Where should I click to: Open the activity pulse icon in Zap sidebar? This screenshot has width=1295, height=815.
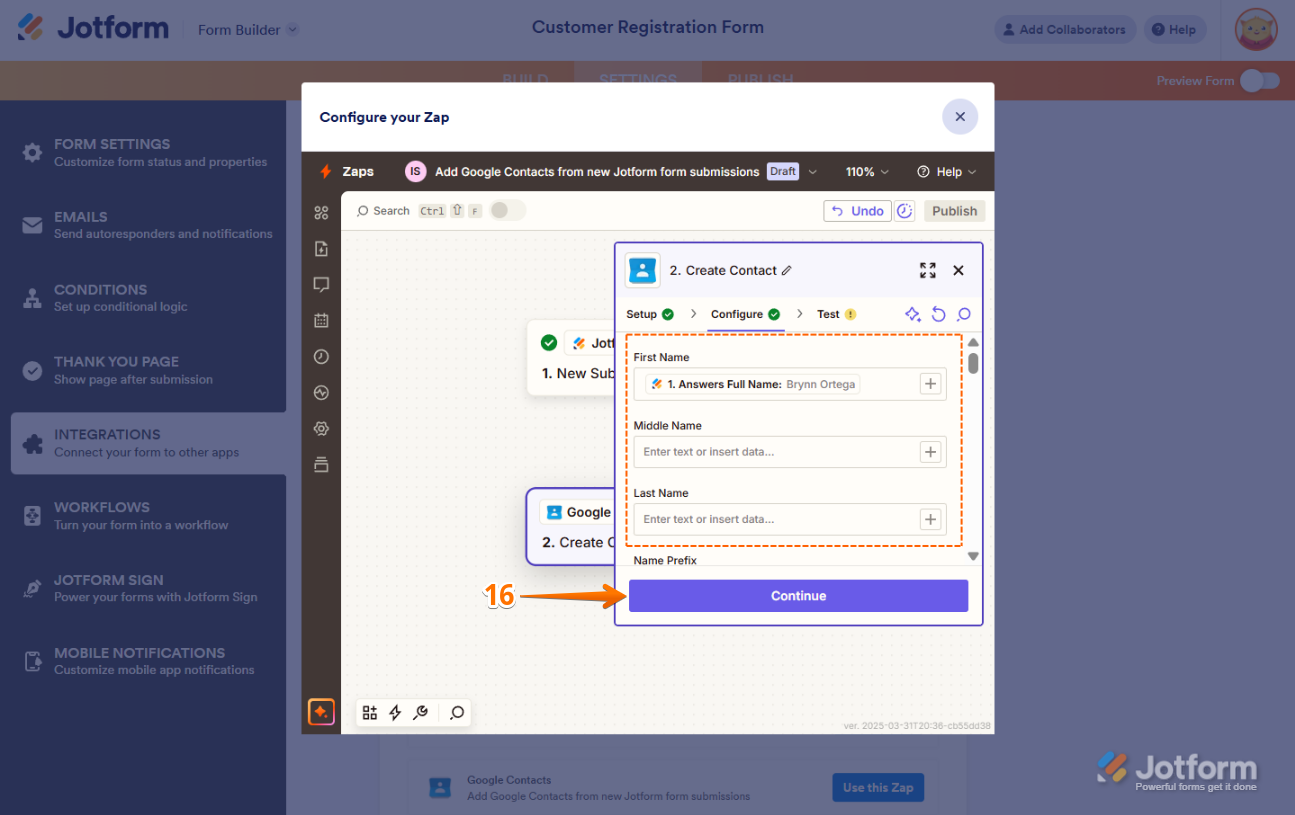[321, 393]
